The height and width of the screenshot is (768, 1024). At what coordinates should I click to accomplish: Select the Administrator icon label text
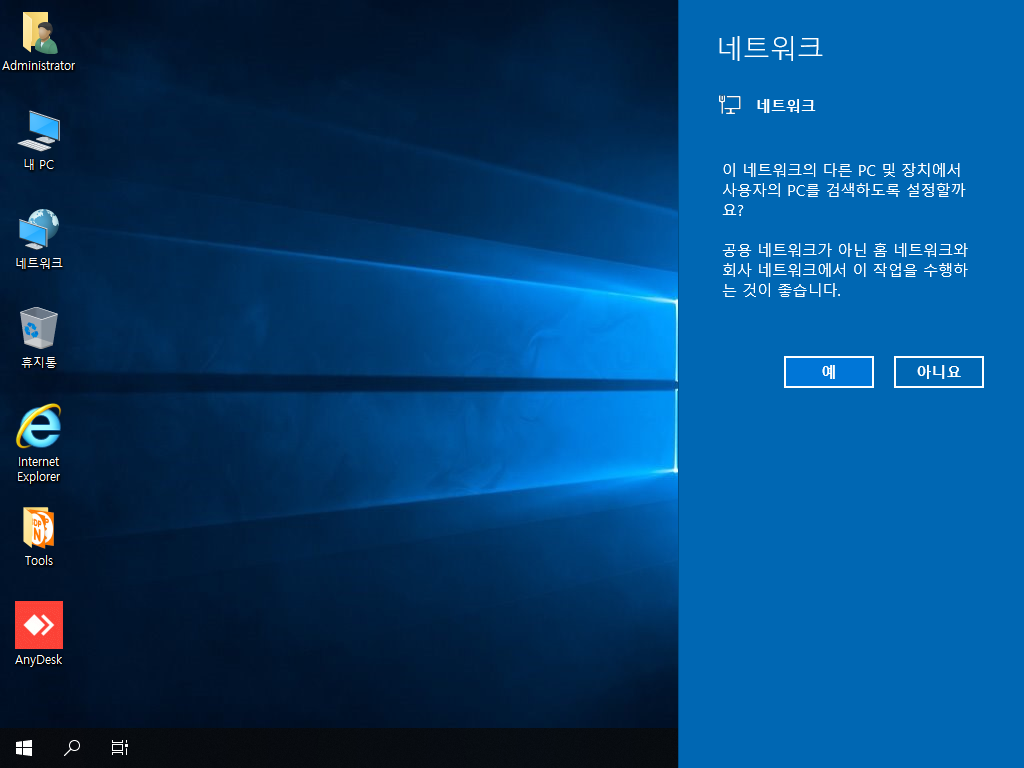(x=39, y=66)
